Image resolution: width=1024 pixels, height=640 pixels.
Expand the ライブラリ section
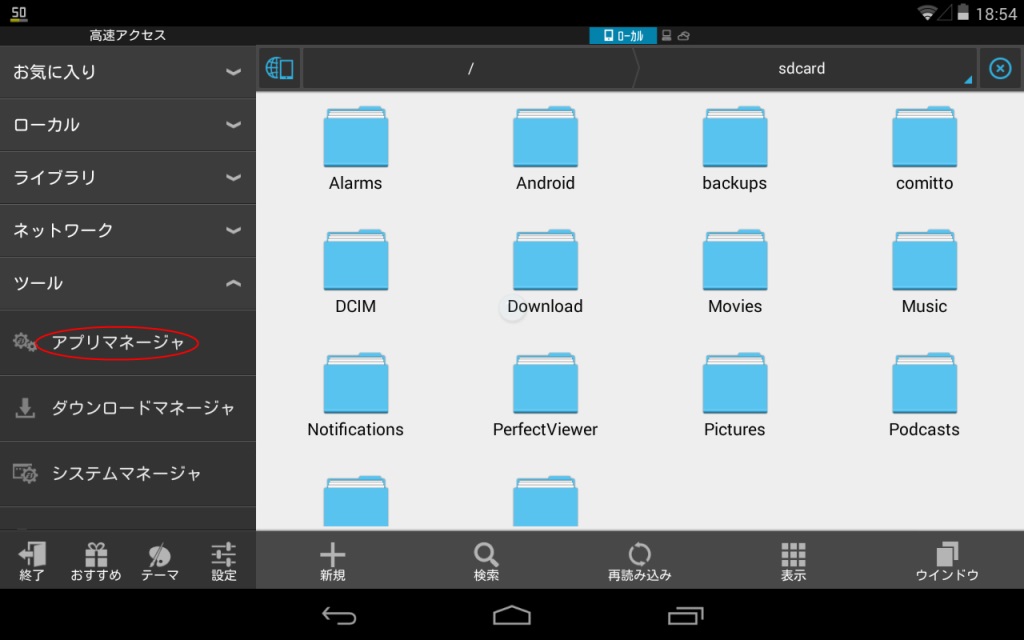click(128, 178)
